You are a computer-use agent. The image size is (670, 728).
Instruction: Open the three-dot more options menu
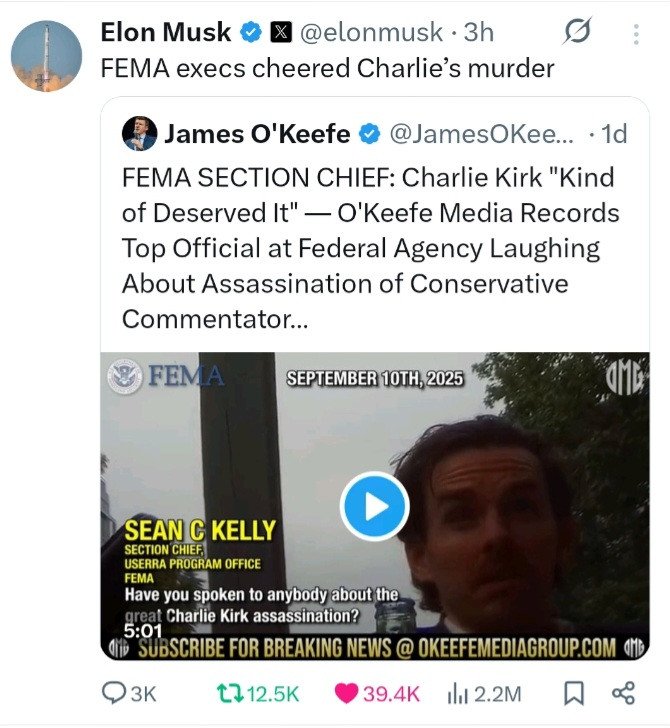(x=636, y=34)
